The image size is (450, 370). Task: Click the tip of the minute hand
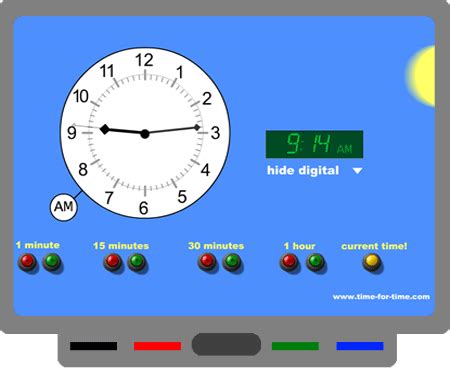[x=197, y=127]
